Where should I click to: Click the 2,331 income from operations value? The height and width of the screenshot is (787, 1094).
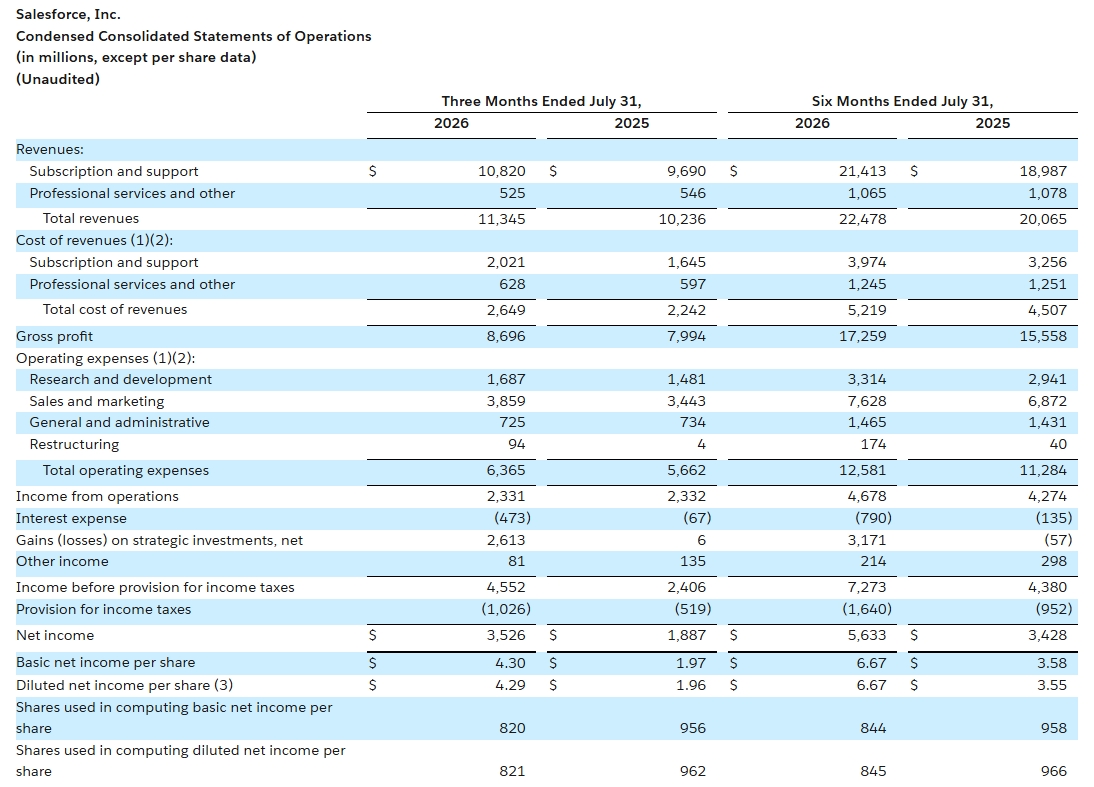[506, 496]
